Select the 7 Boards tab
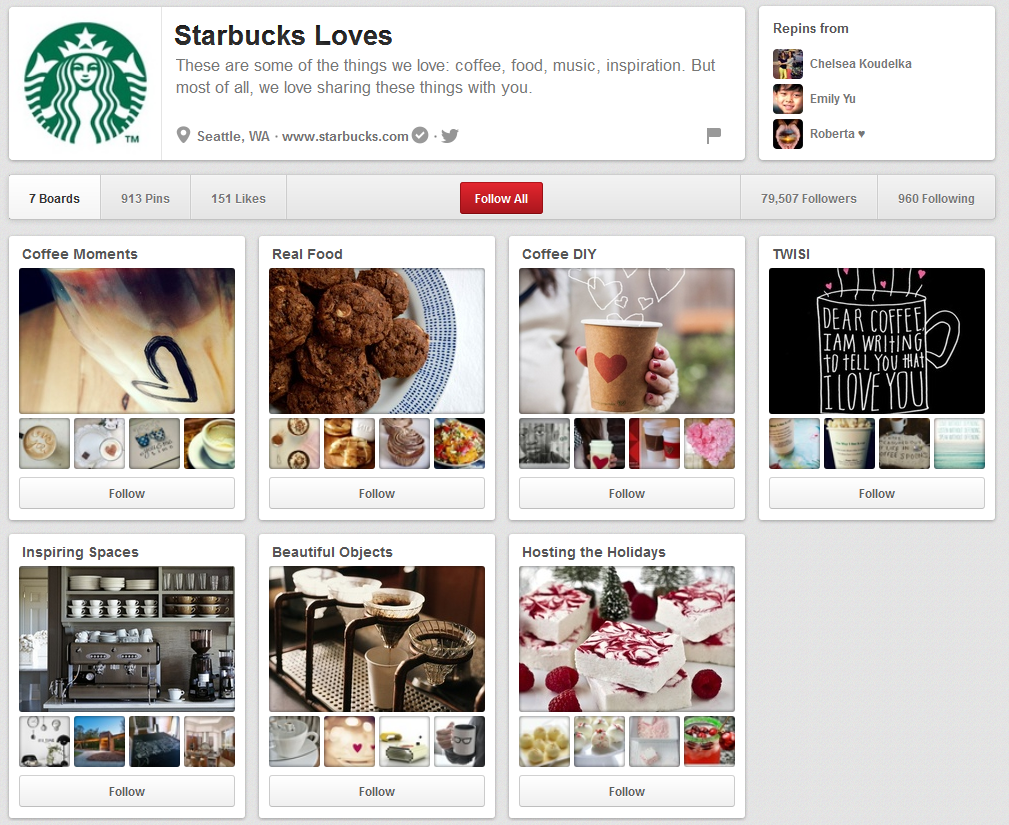Image resolution: width=1009 pixels, height=825 pixels. pyautogui.click(x=55, y=198)
